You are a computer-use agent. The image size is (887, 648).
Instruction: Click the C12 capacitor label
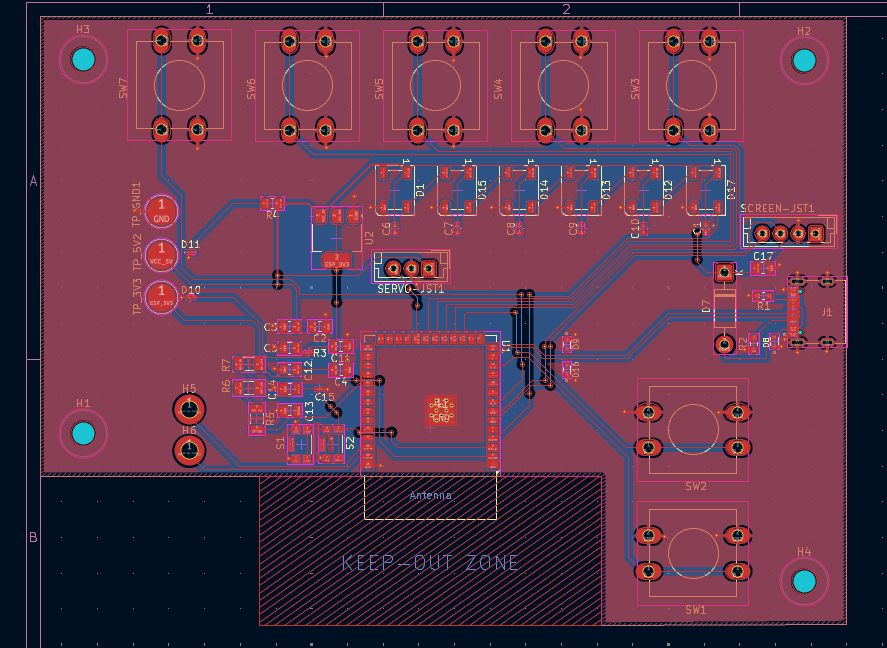coord(308,370)
